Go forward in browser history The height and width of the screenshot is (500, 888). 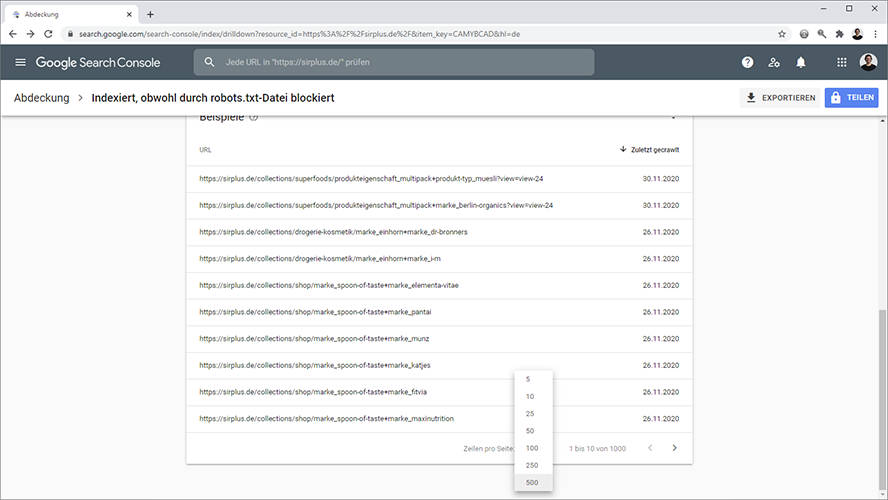point(31,34)
